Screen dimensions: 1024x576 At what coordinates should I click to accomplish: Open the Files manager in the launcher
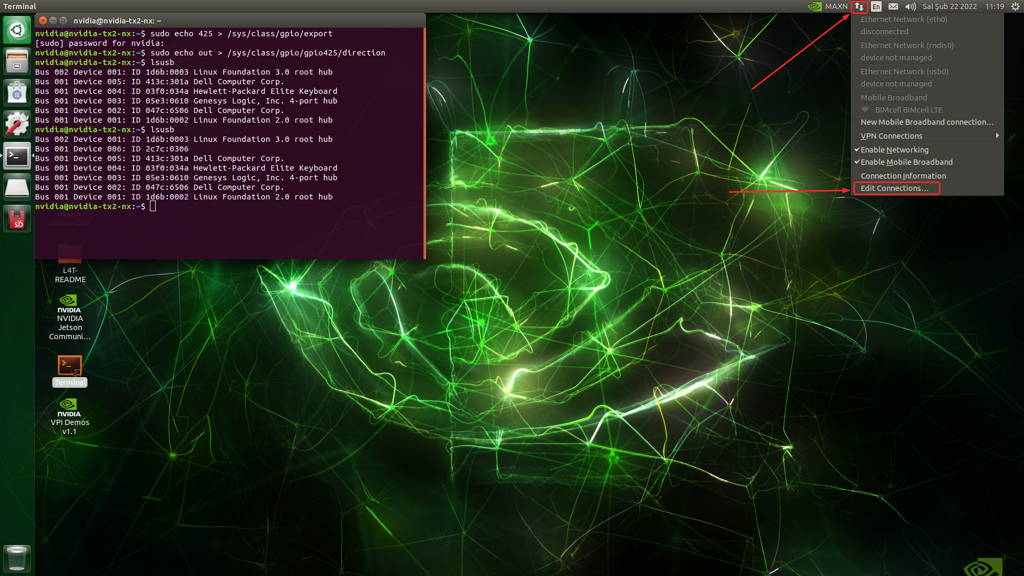[x=17, y=61]
